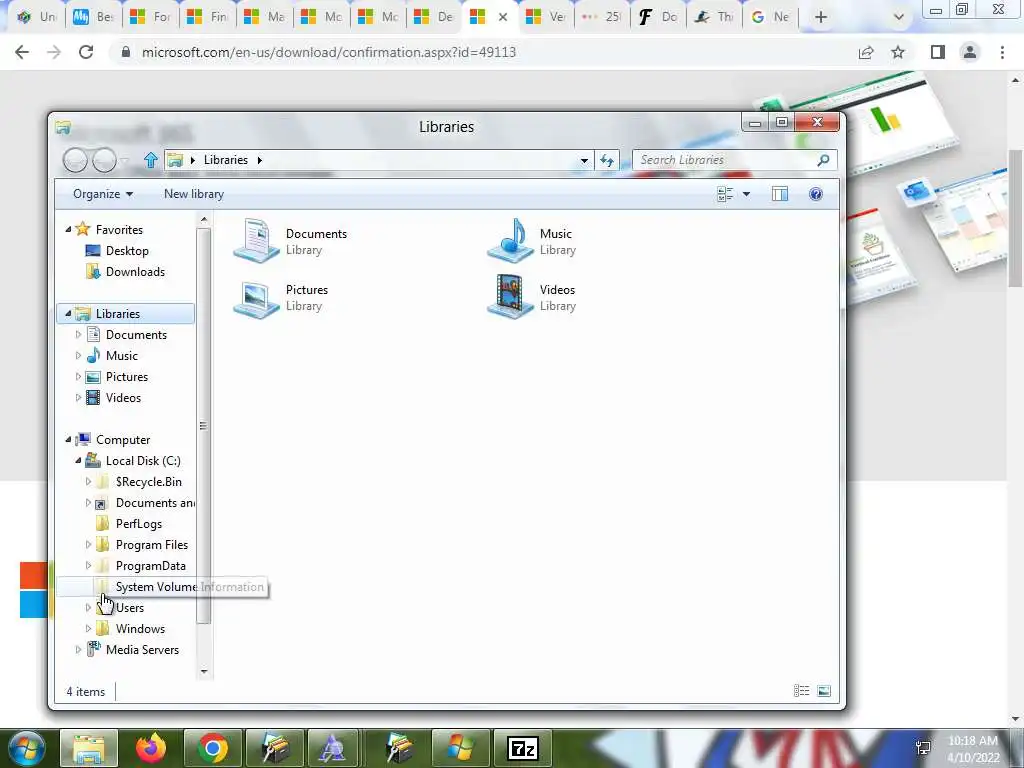The height and width of the screenshot is (768, 1024).
Task: Open the Pictures library icon in main pane
Action: coord(256,298)
